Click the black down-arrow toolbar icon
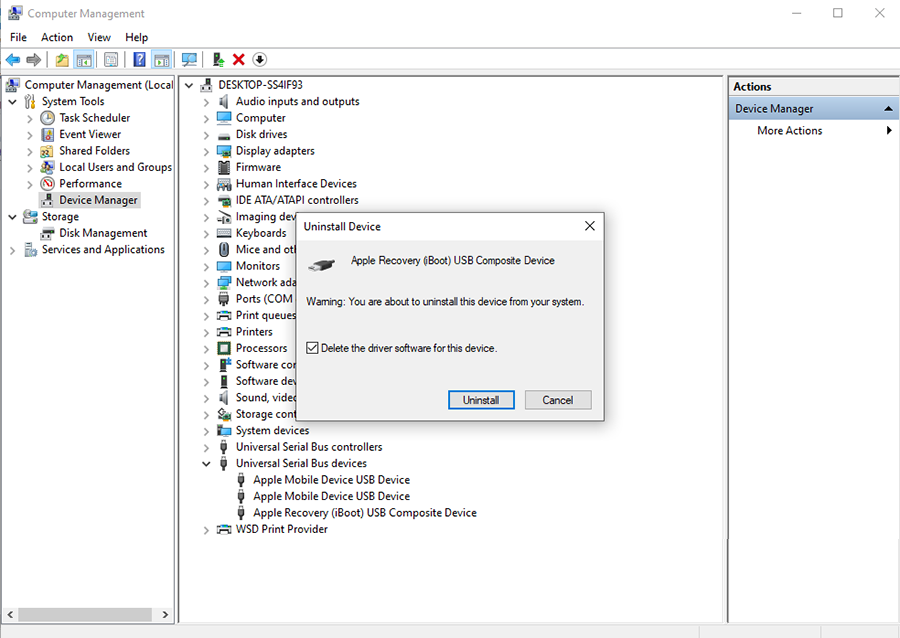 [260, 60]
